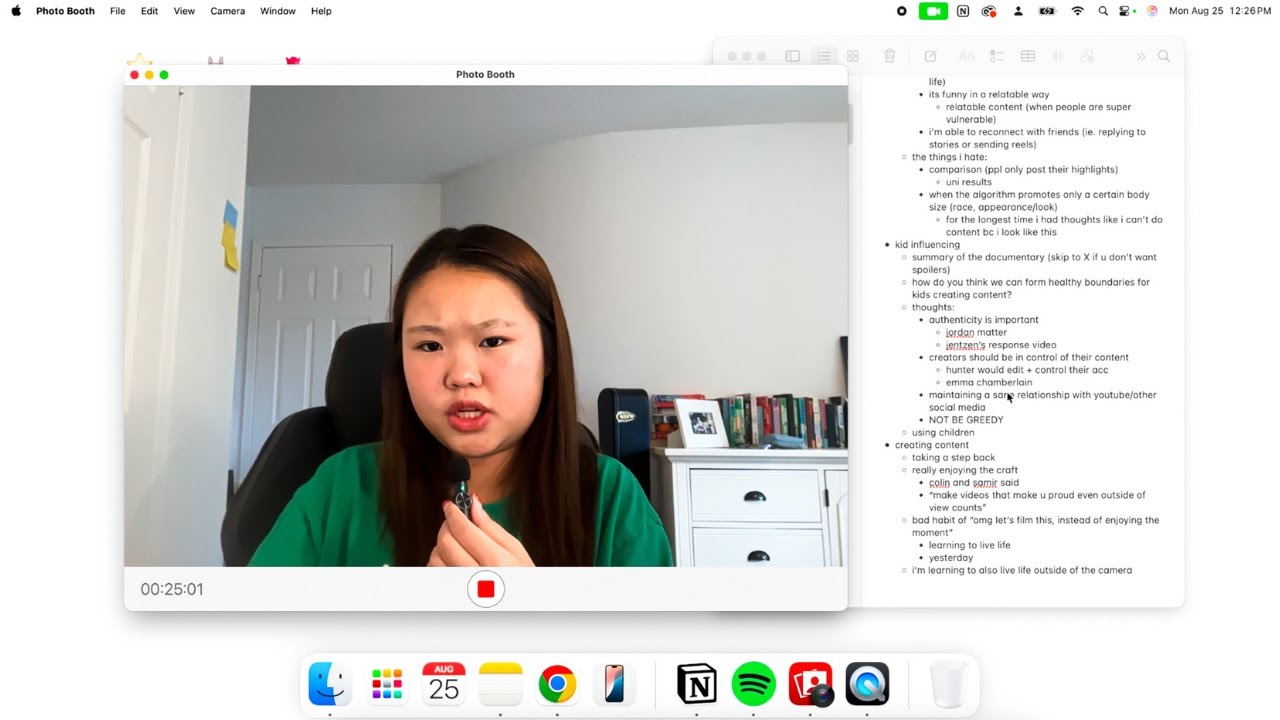Click the screen recording status icon
This screenshot has height=720, width=1280.
[x=901, y=11]
